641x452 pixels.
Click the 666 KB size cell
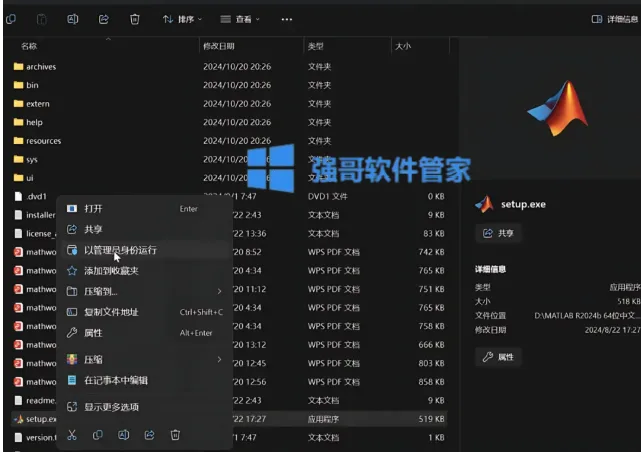tap(431, 345)
